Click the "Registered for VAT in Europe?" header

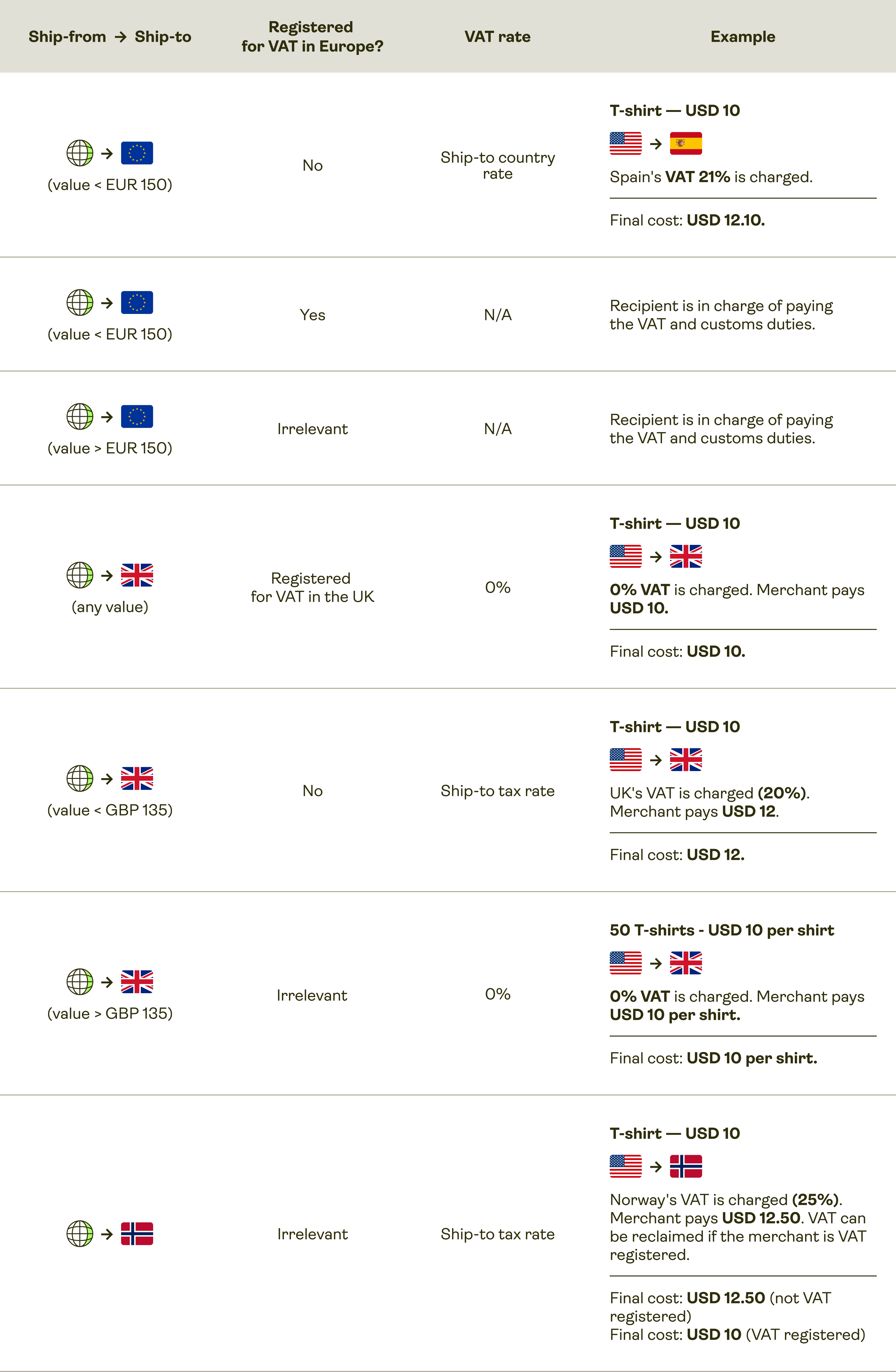[x=312, y=36]
